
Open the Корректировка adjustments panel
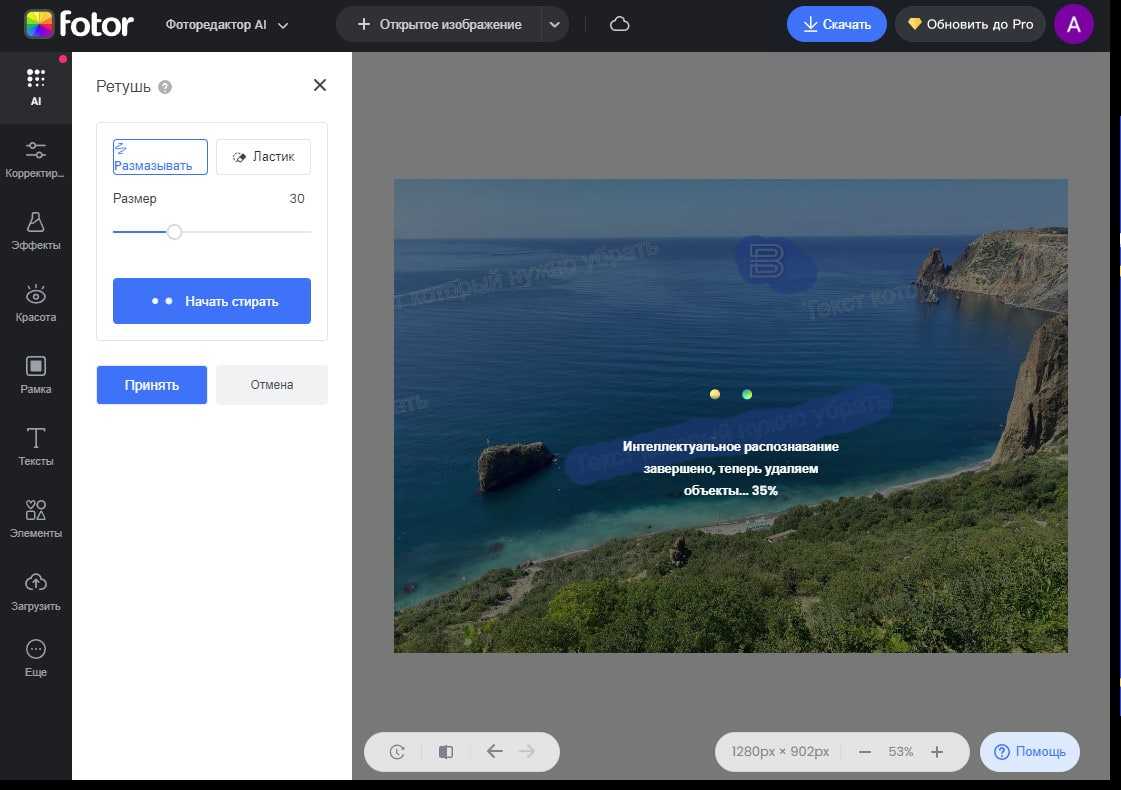click(36, 159)
